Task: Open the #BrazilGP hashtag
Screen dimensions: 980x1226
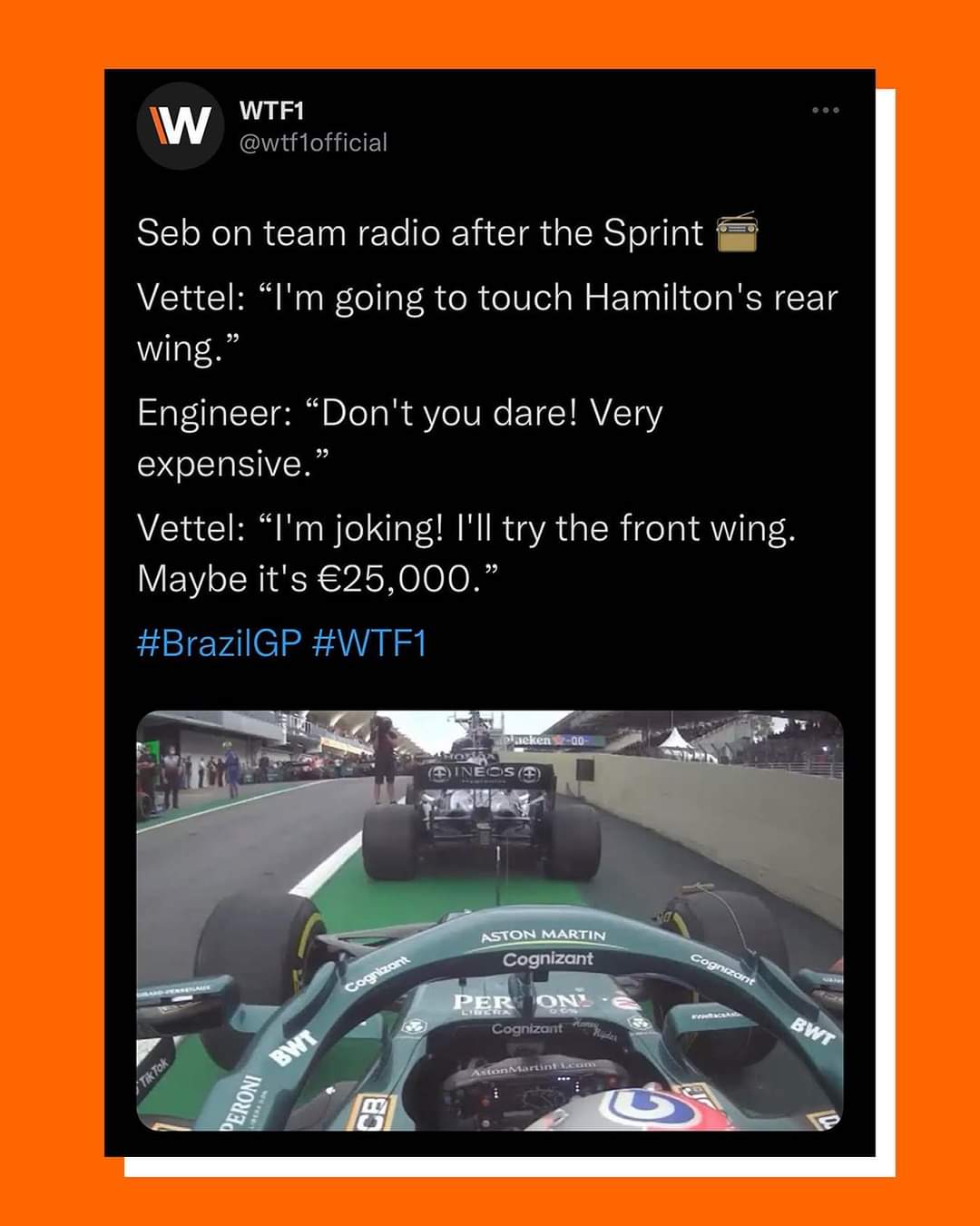Action: tap(219, 643)
